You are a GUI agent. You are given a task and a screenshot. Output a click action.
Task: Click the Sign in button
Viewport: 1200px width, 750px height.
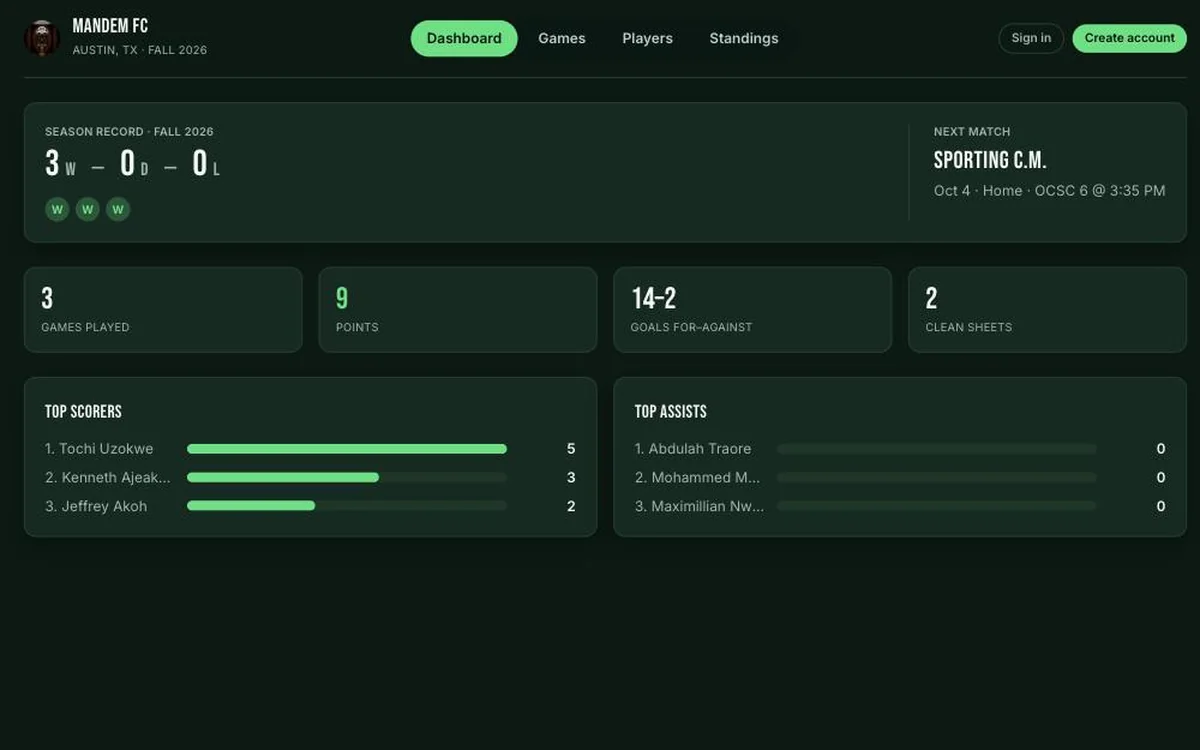pos(1031,38)
